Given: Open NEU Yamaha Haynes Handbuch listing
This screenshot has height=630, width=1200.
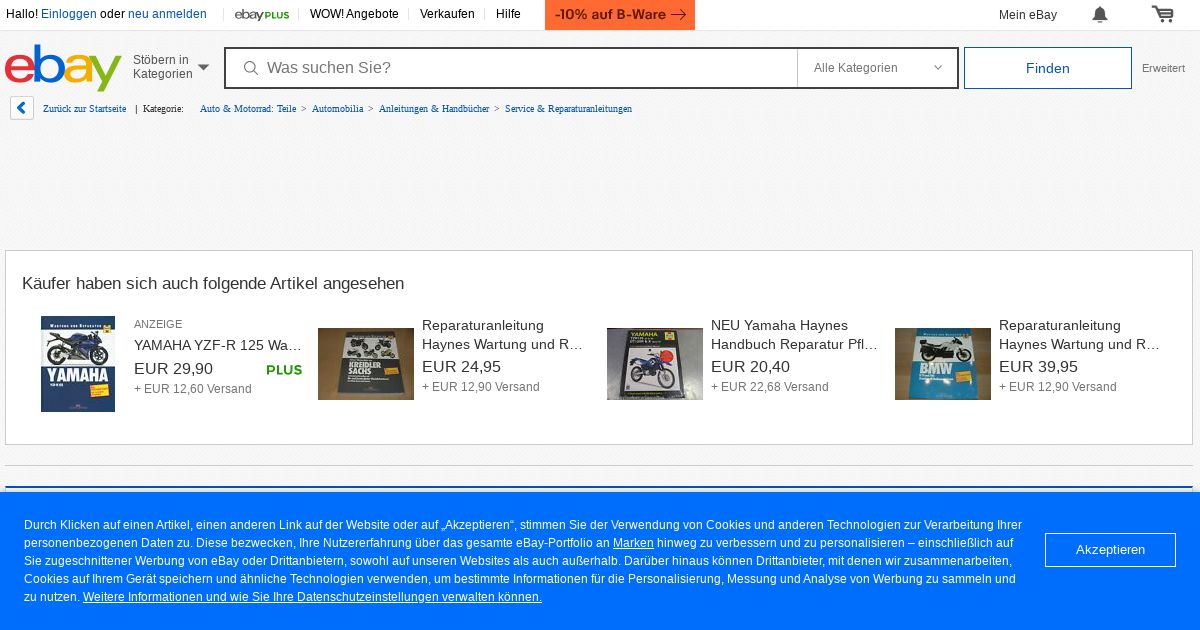Looking at the screenshot, I should (794, 335).
